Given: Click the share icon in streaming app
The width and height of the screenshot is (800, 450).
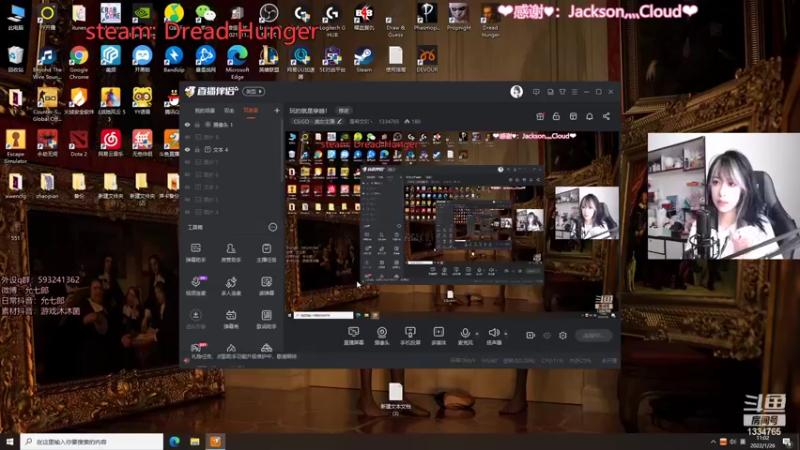Looking at the screenshot, I should tap(606, 116).
